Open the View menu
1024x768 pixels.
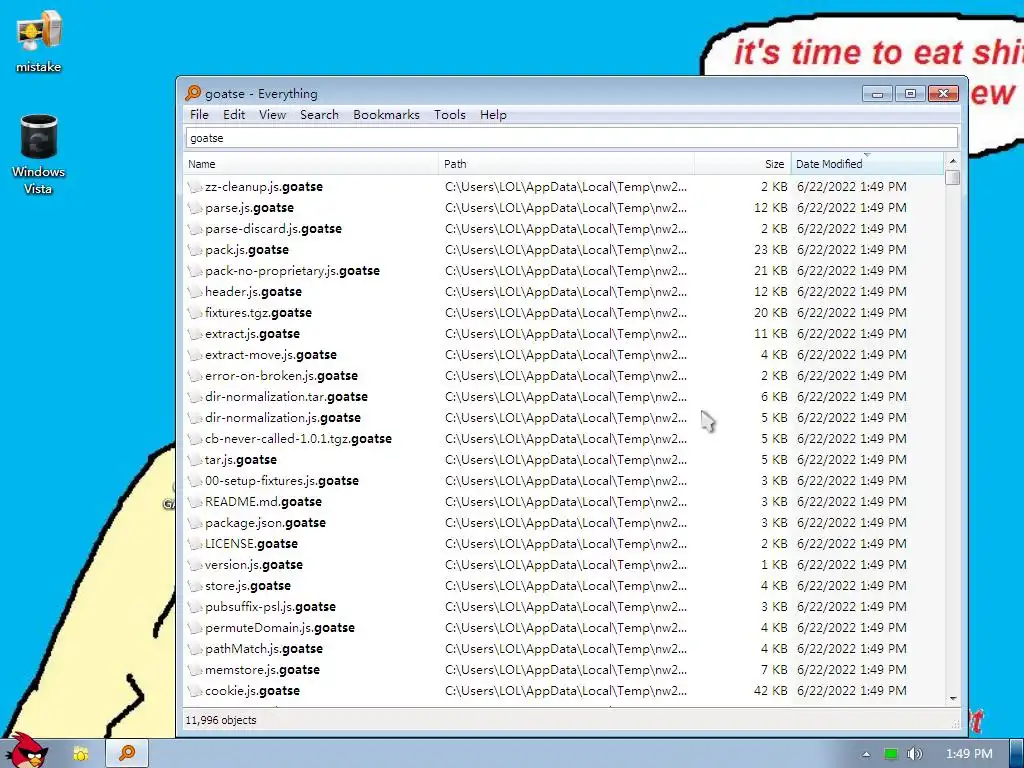coord(272,115)
